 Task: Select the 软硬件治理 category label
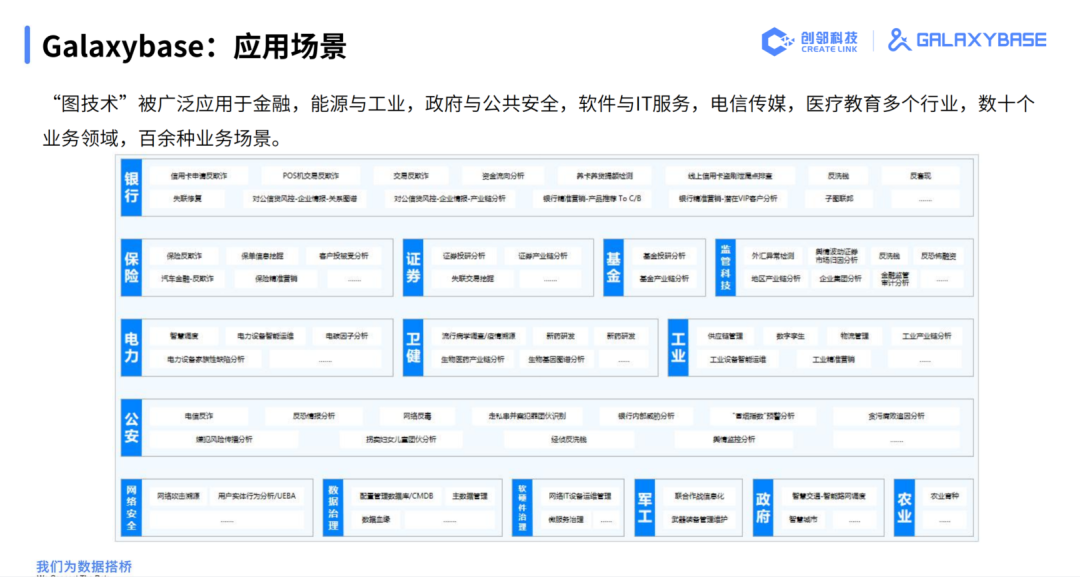pos(522,508)
